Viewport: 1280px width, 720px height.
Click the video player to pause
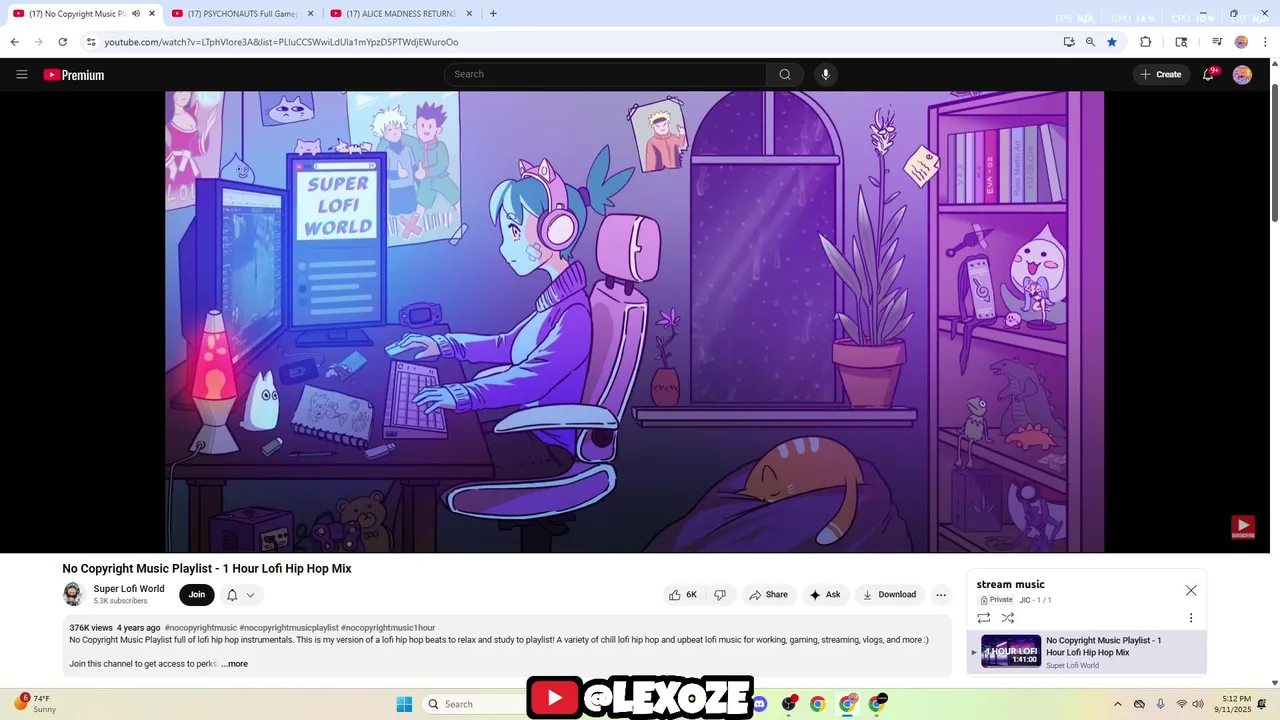[x=634, y=322]
